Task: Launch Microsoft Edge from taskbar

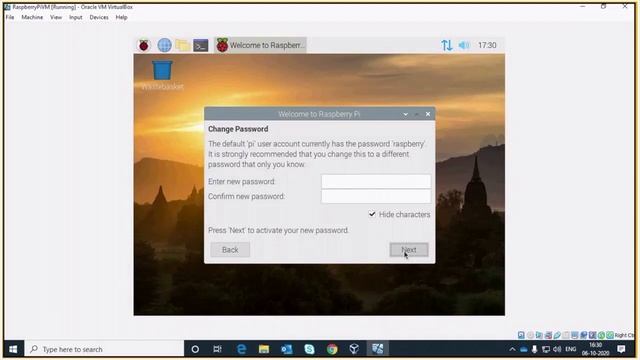Action: click(241, 349)
